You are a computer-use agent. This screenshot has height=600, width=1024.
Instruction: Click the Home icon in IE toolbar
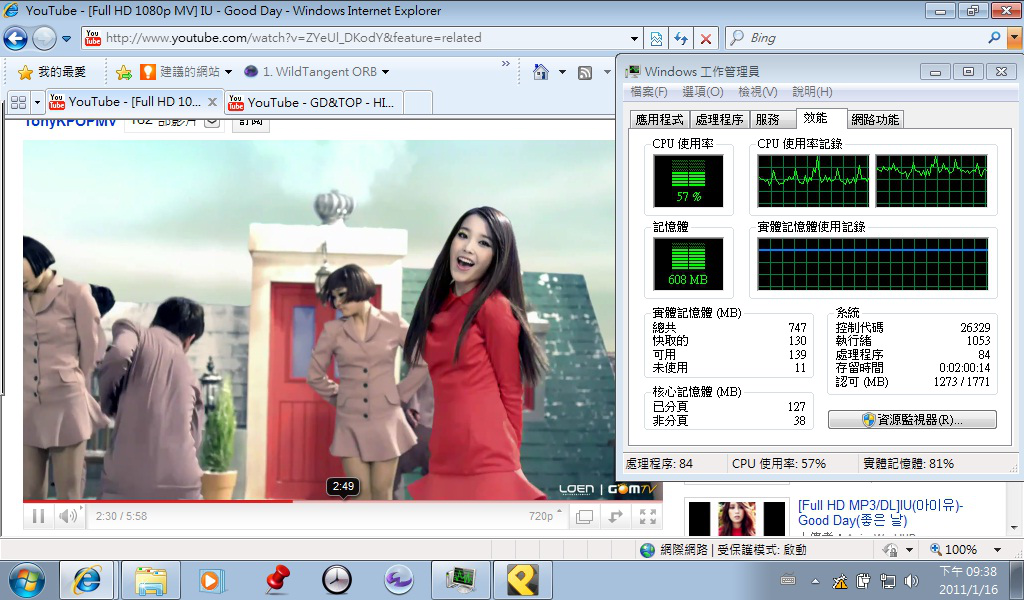pyautogui.click(x=541, y=72)
